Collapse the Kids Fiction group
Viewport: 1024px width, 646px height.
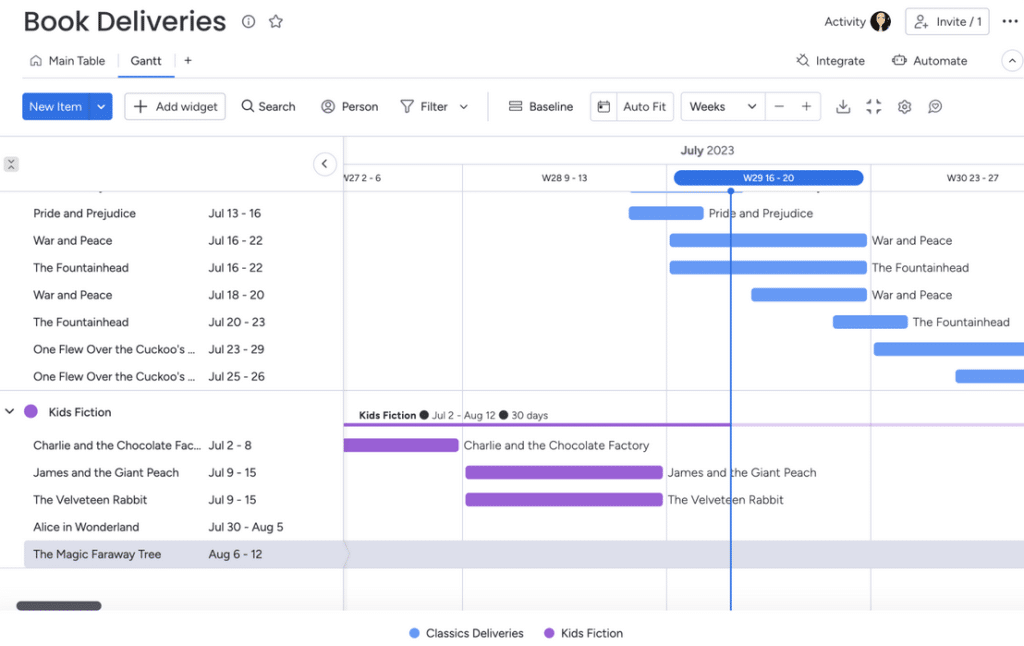pos(10,411)
